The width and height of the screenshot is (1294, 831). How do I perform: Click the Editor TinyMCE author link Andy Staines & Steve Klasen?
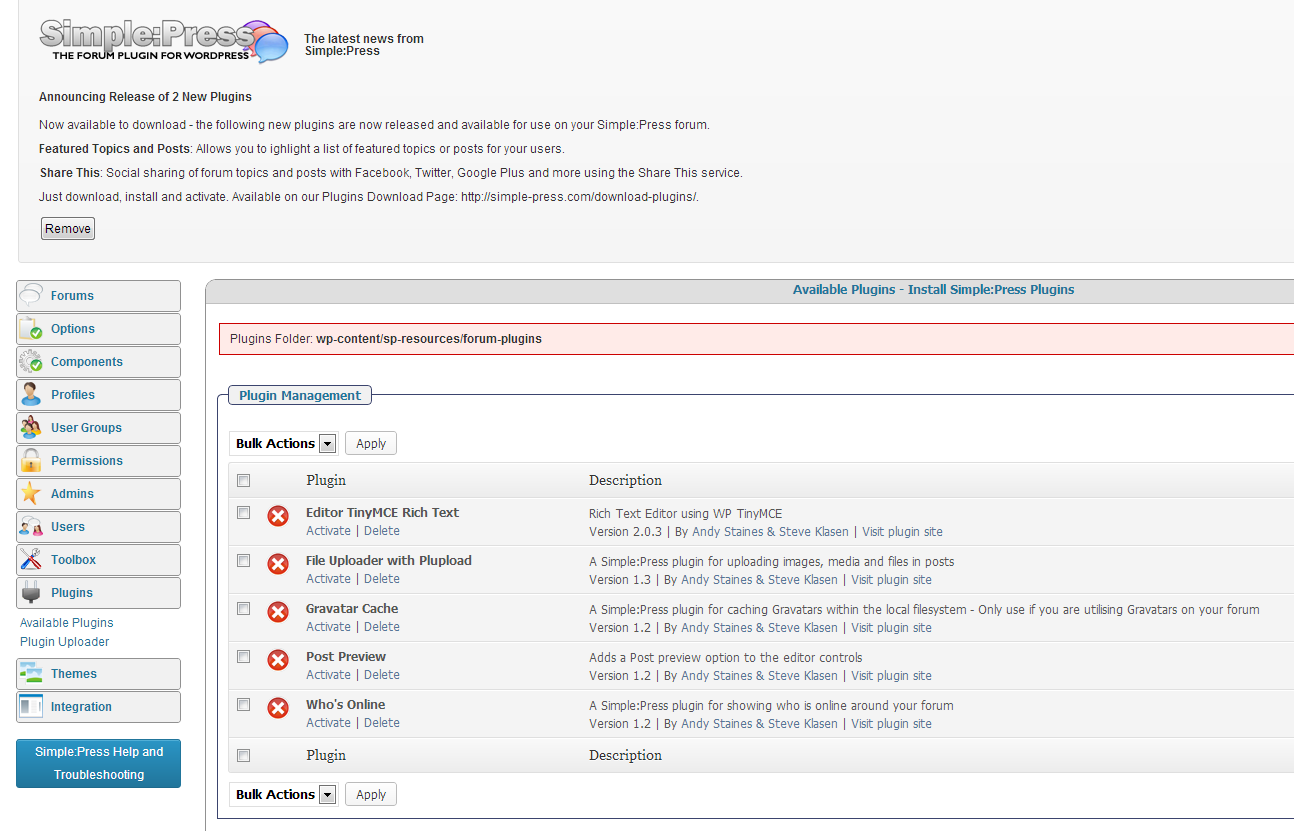(x=770, y=532)
